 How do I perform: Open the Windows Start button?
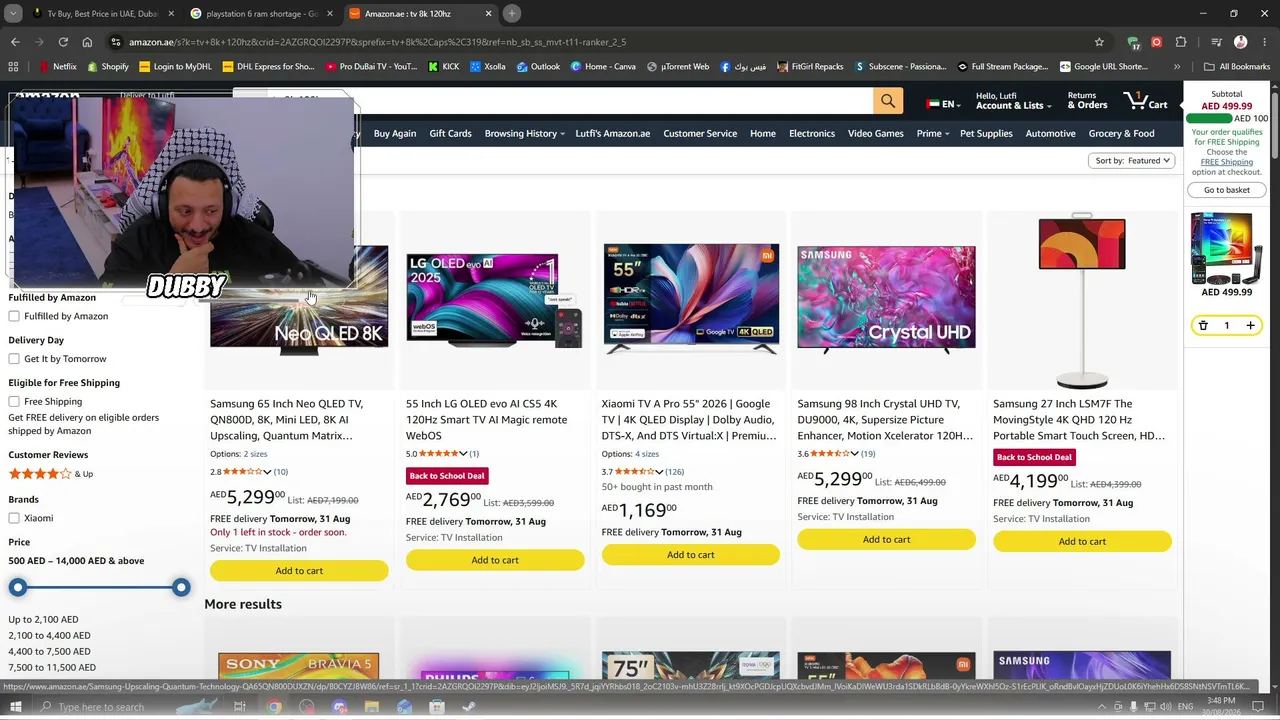click(x=15, y=707)
